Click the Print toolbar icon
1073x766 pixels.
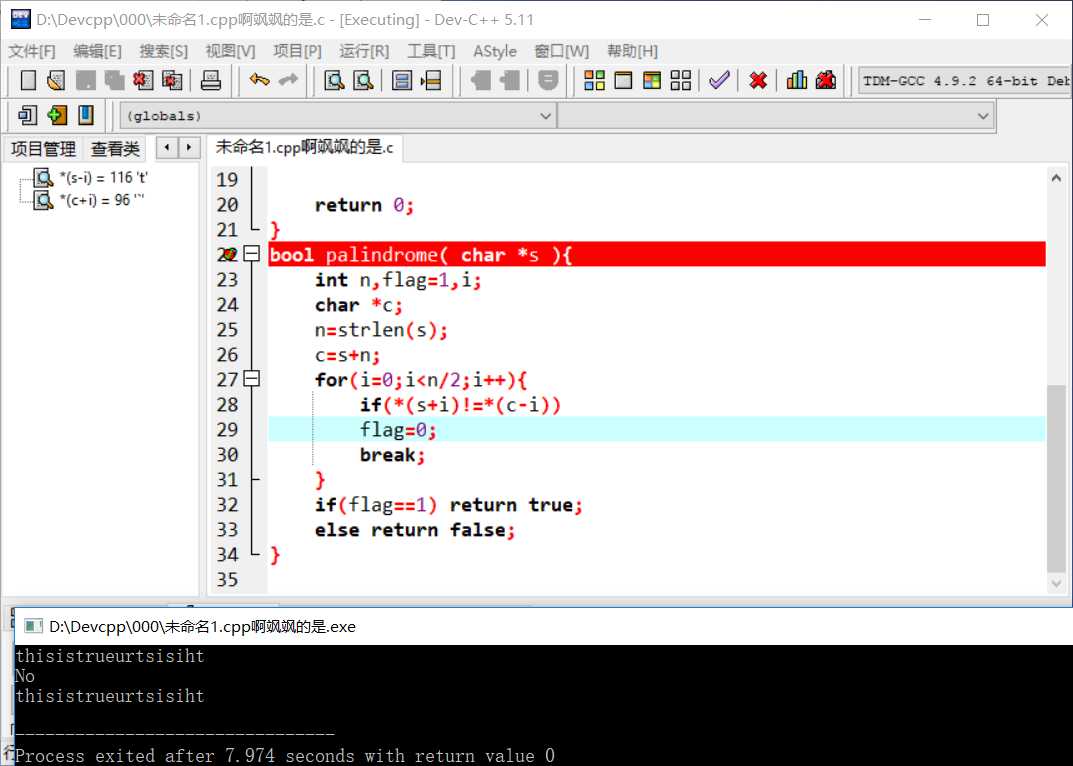click(x=211, y=80)
